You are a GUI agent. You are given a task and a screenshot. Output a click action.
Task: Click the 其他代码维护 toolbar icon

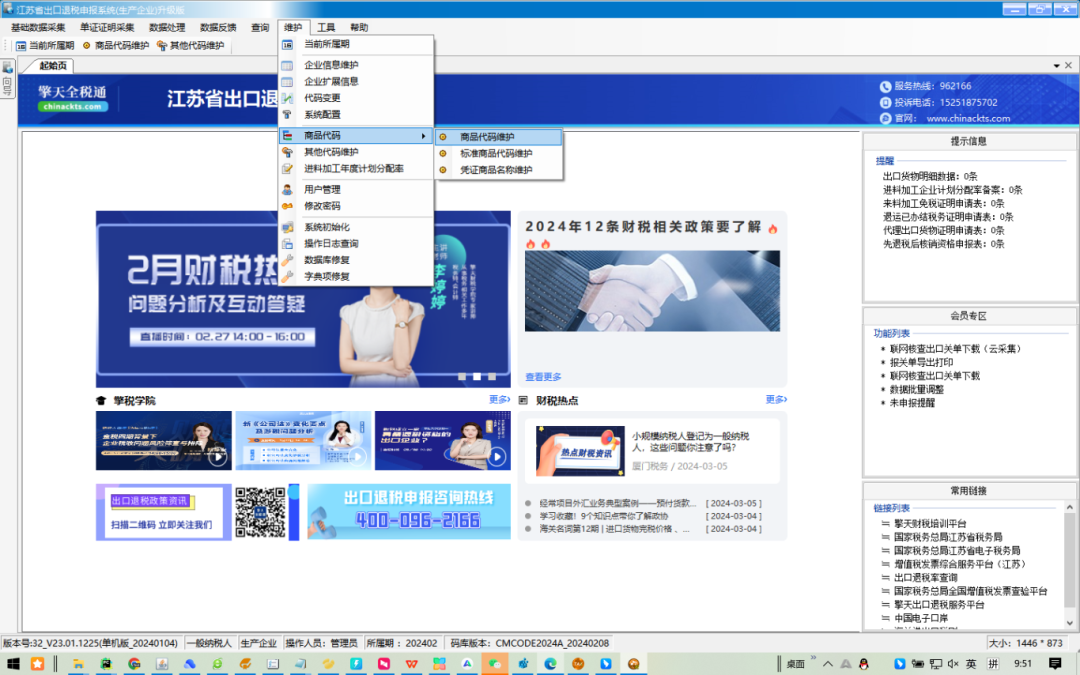click(162, 46)
